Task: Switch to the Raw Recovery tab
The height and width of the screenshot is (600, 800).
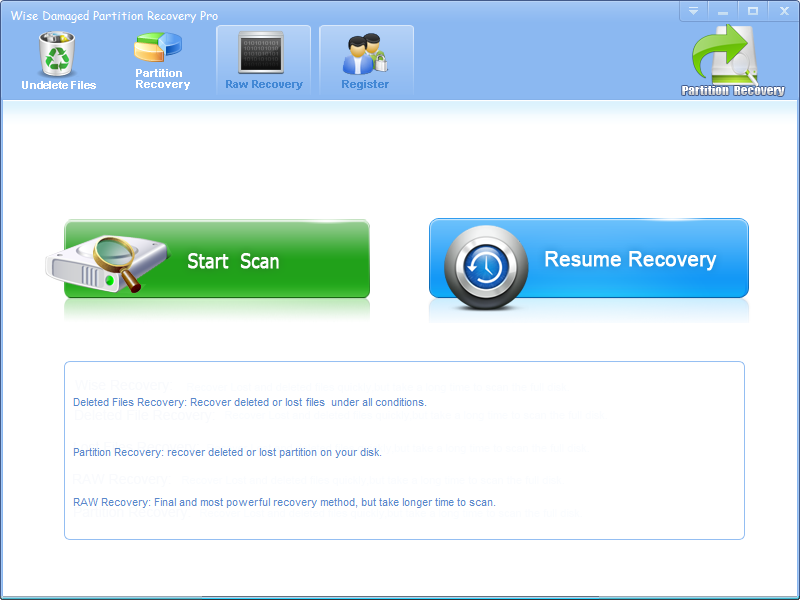Action: click(263, 60)
